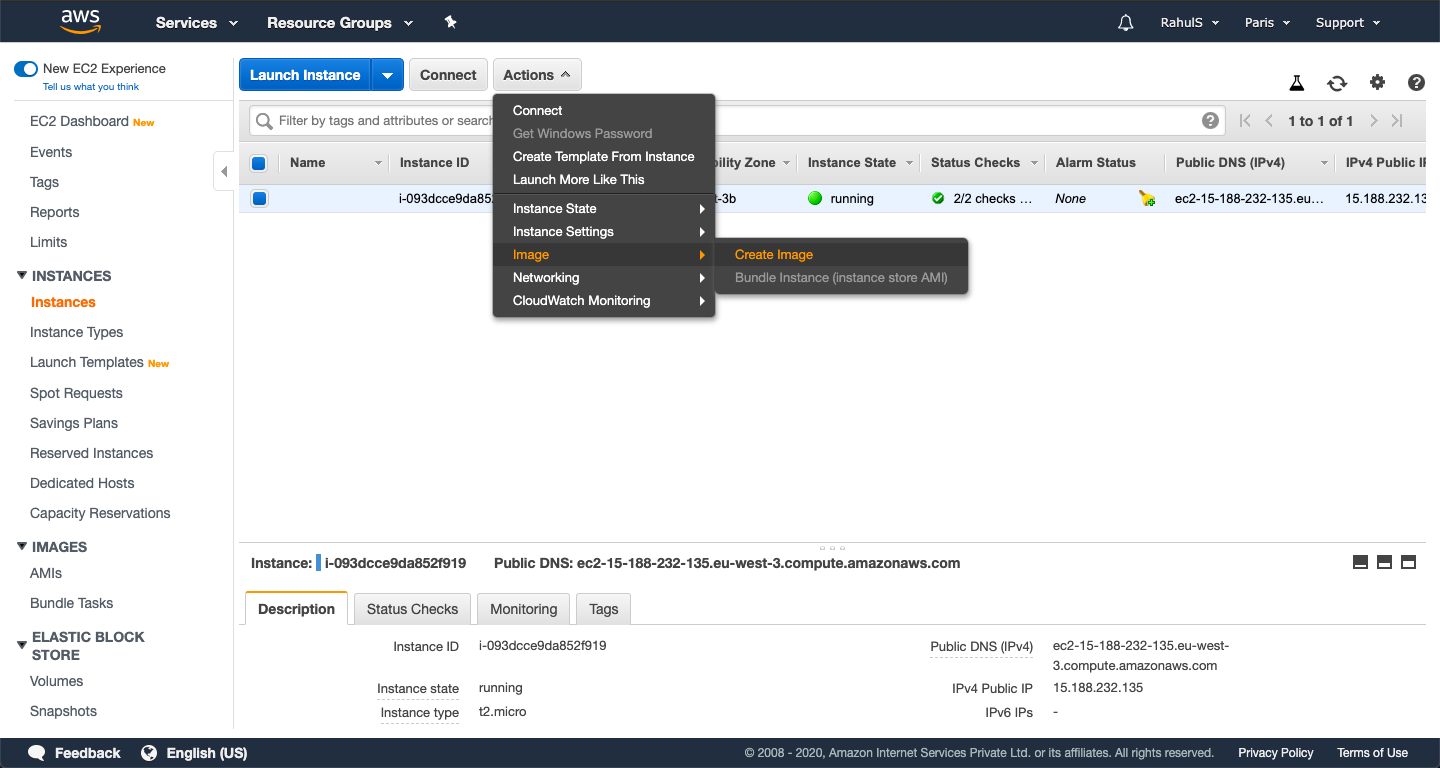This screenshot has height=768, width=1440.
Task: Click the monitoring graph icon in Alarm Status
Action: (x=1146, y=198)
